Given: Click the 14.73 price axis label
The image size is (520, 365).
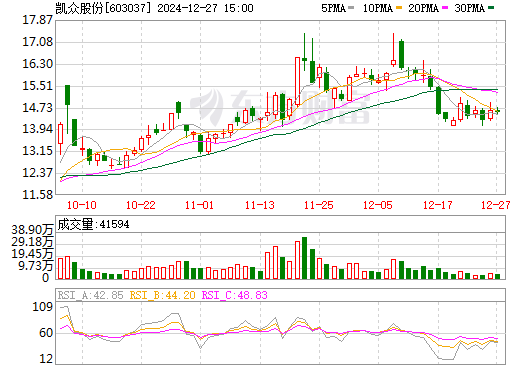Looking at the screenshot, I should pos(37,108).
